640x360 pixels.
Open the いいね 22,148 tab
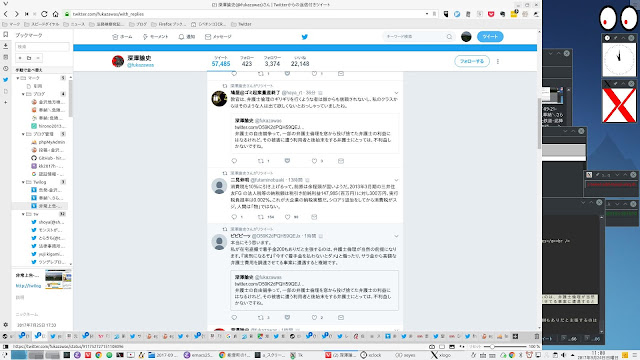click(300, 61)
